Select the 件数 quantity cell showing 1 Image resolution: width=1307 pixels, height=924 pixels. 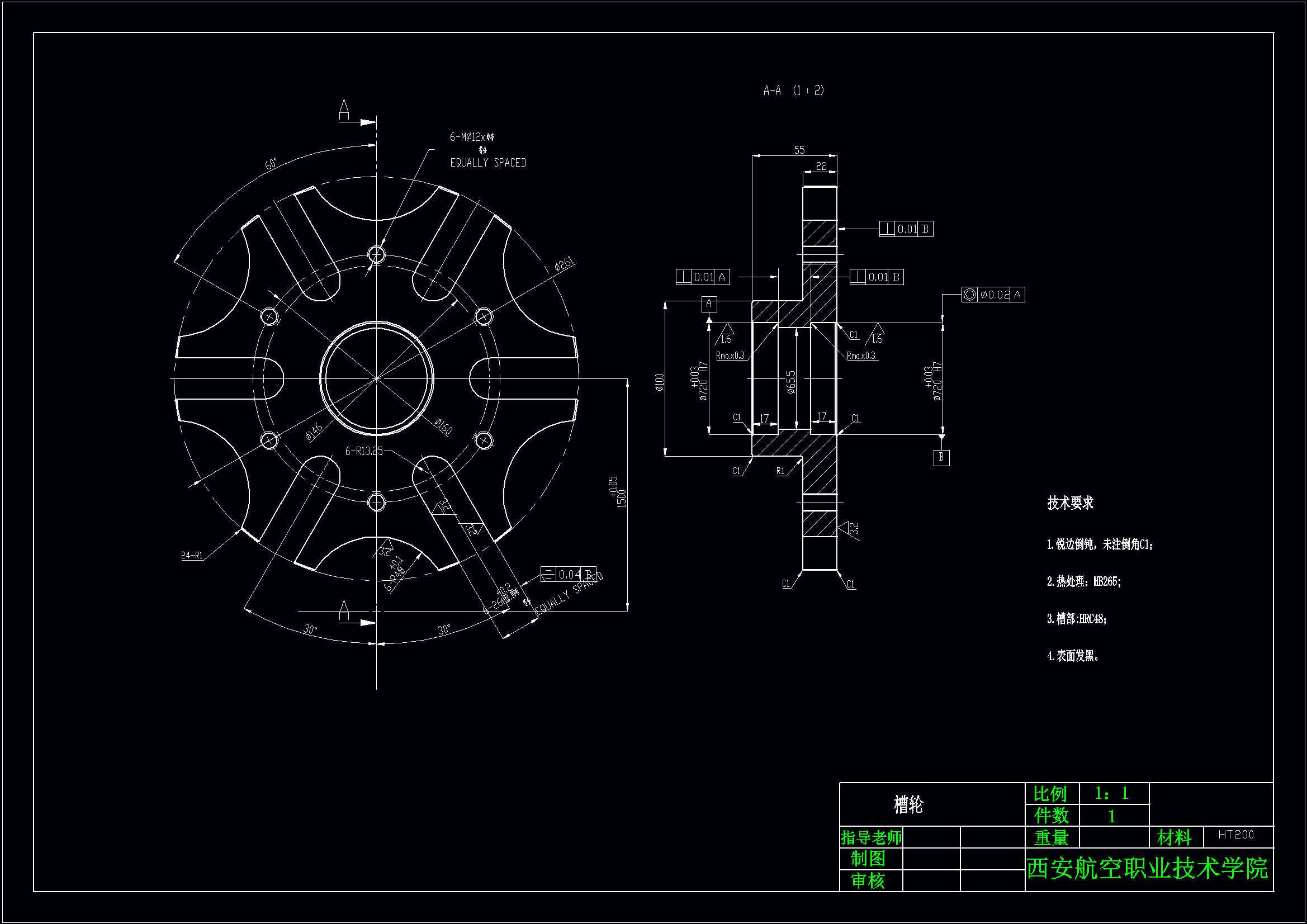[1114, 817]
